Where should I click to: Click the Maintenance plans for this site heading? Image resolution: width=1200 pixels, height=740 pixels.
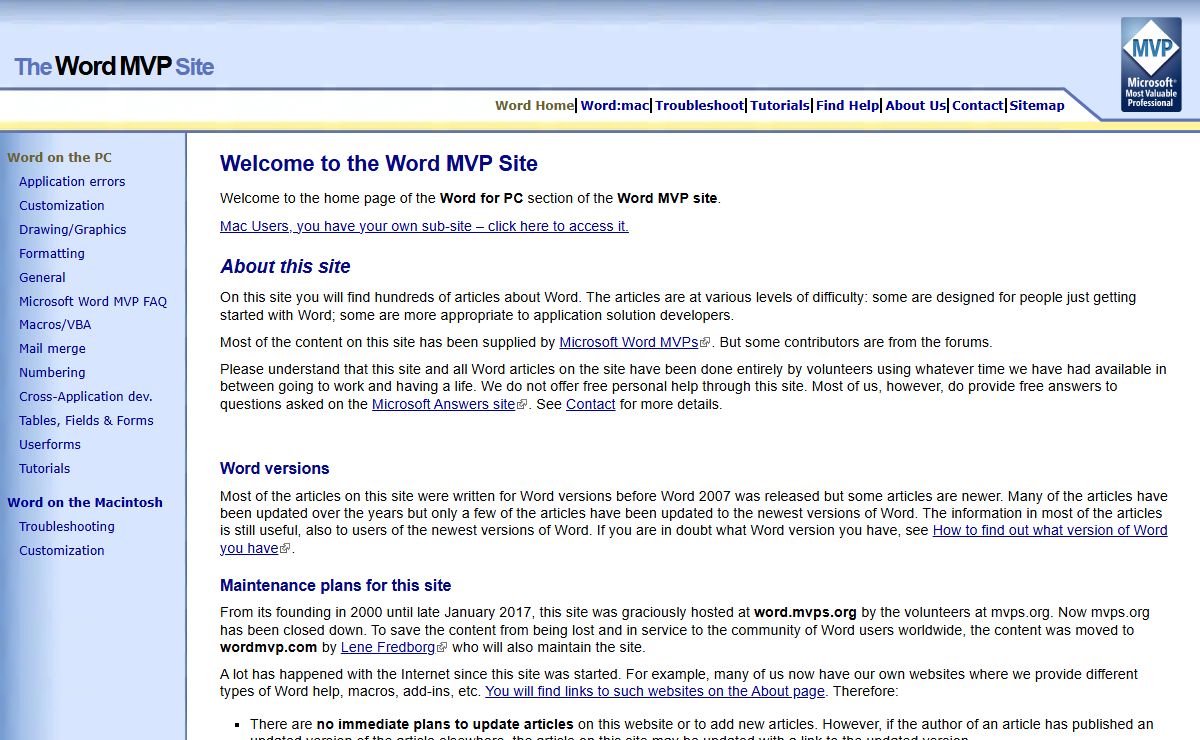[x=336, y=586]
